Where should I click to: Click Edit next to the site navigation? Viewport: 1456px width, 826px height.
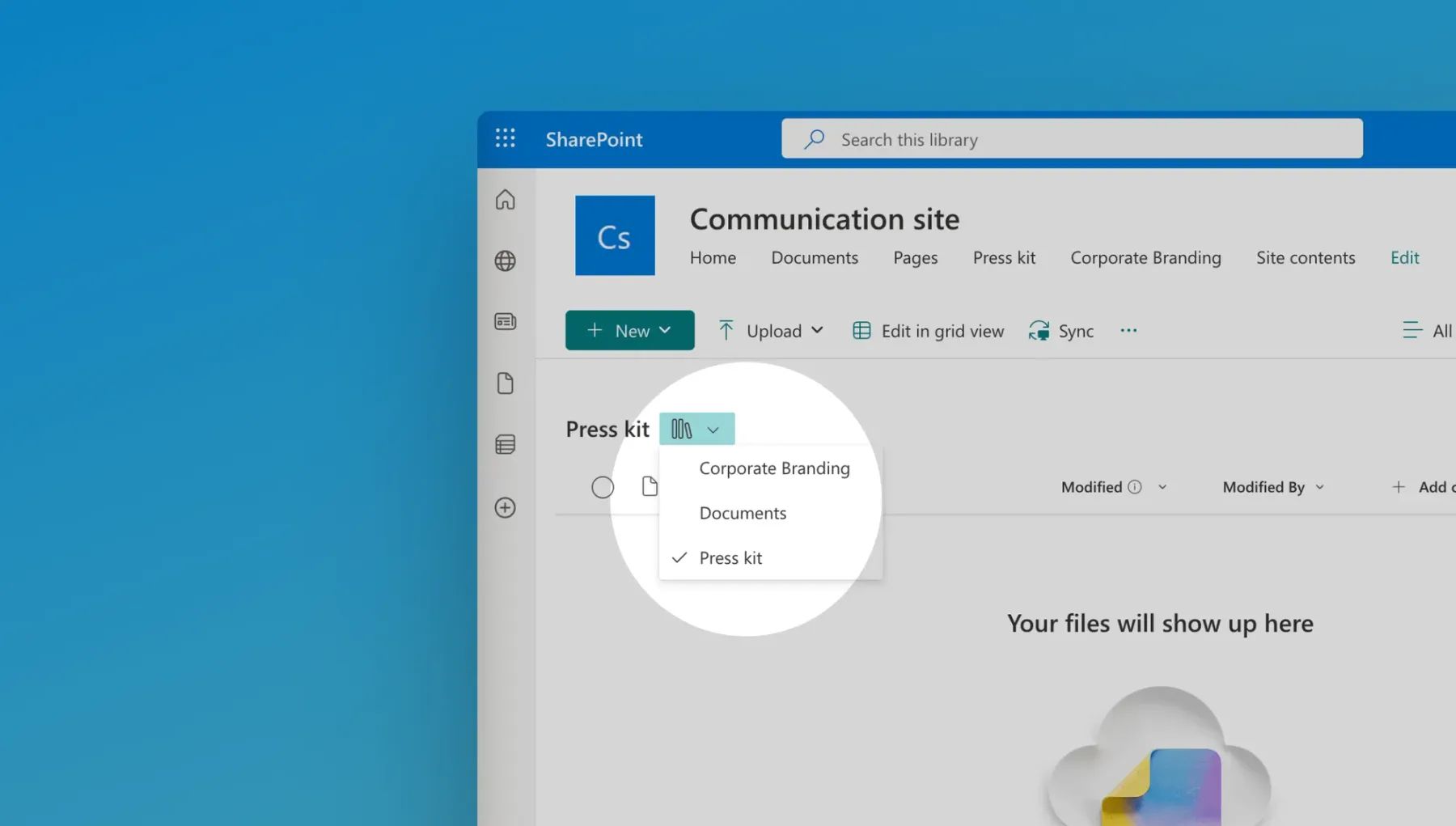[1403, 257]
